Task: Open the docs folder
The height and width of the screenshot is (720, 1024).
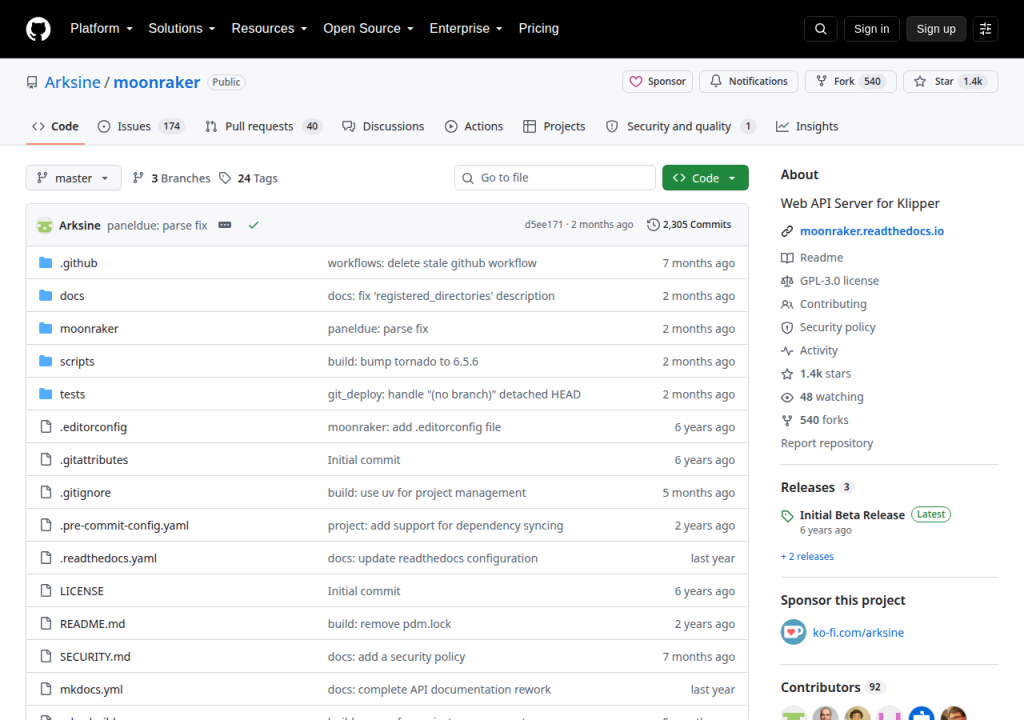Action: [72, 295]
